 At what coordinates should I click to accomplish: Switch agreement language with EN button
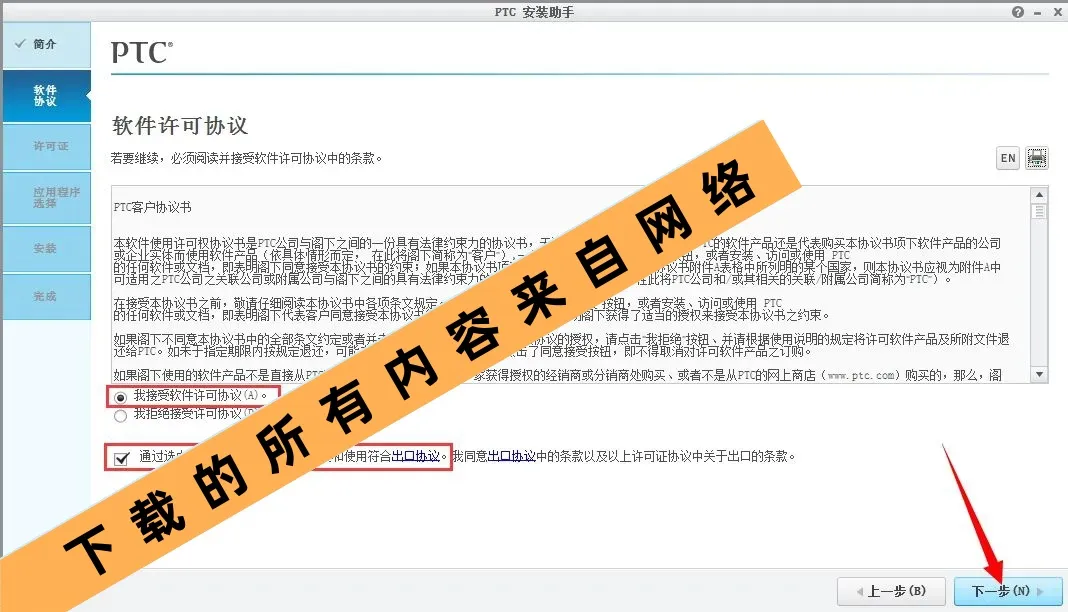(x=1008, y=158)
